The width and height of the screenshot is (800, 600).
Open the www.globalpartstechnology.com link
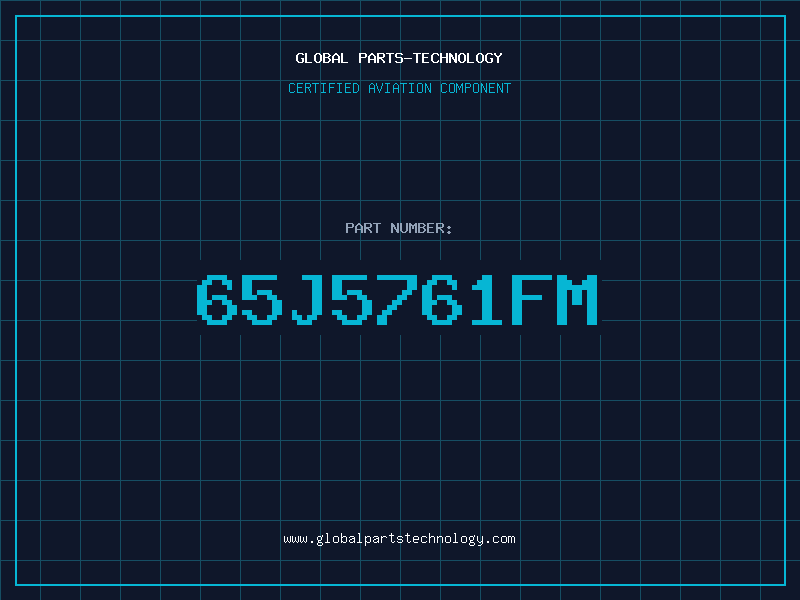399,539
